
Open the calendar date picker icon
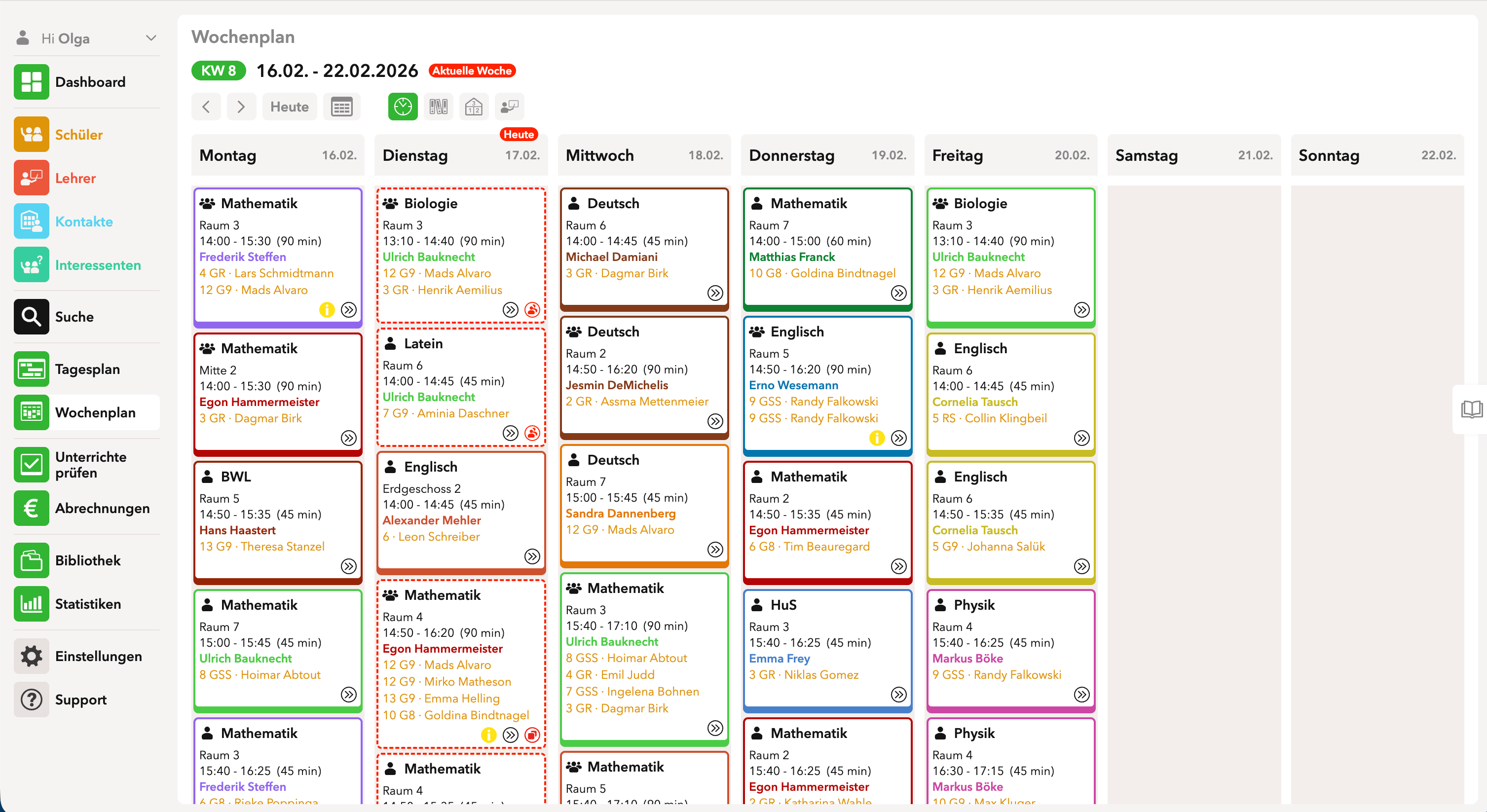(x=341, y=107)
